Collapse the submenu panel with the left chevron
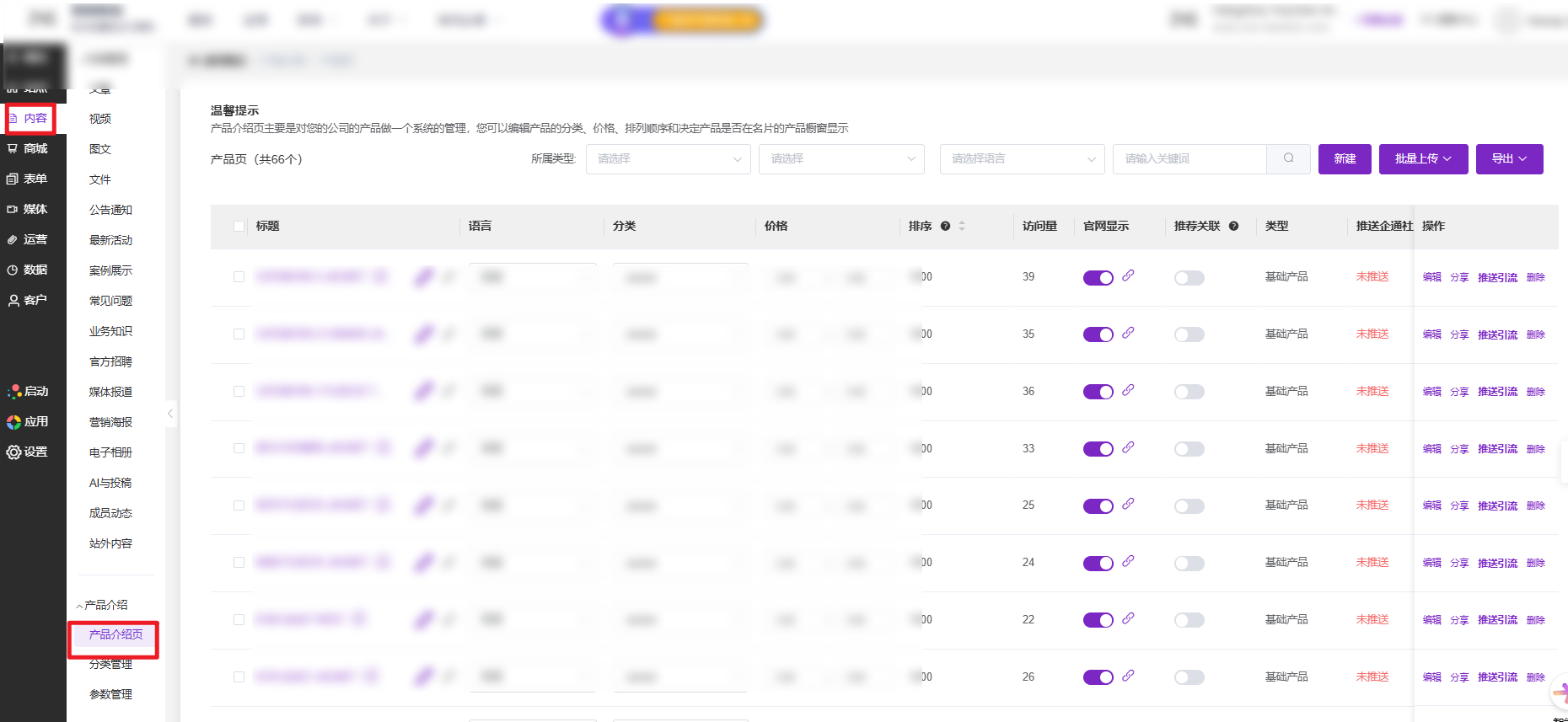Screen dimensions: 1568x722 coord(171,413)
